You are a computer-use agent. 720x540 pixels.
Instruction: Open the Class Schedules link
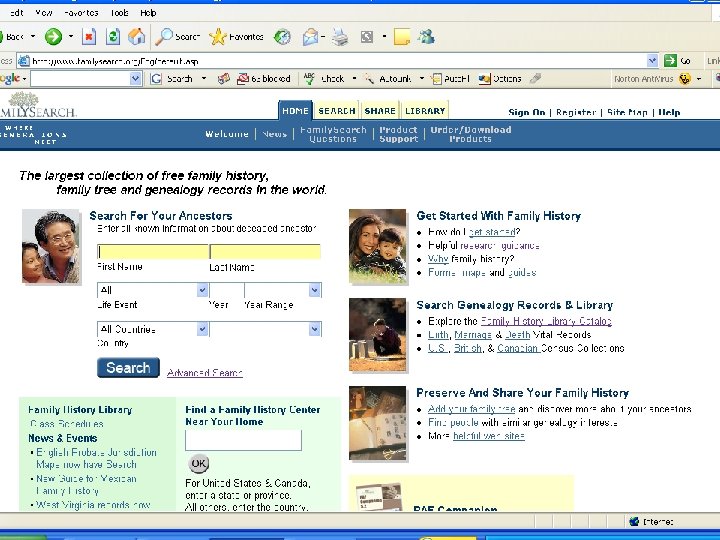point(67,424)
